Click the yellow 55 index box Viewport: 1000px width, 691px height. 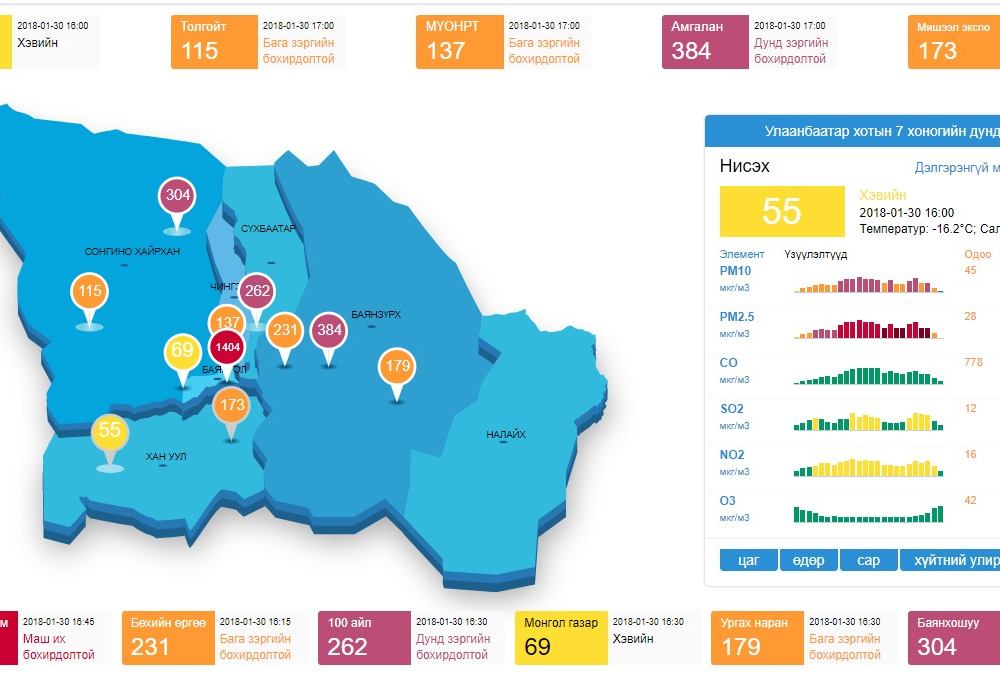[x=782, y=211]
